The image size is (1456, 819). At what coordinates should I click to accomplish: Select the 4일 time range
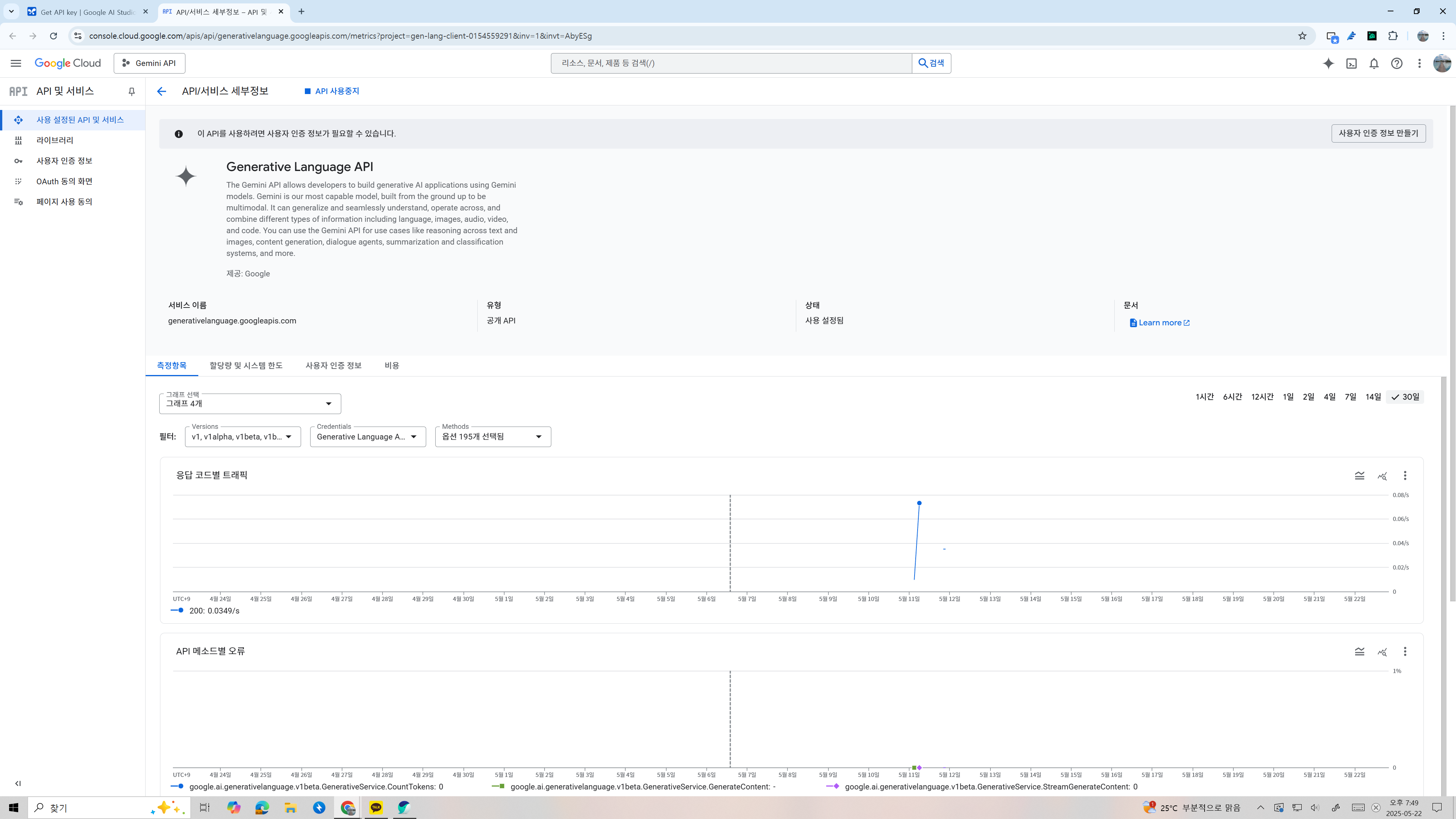[1329, 397]
